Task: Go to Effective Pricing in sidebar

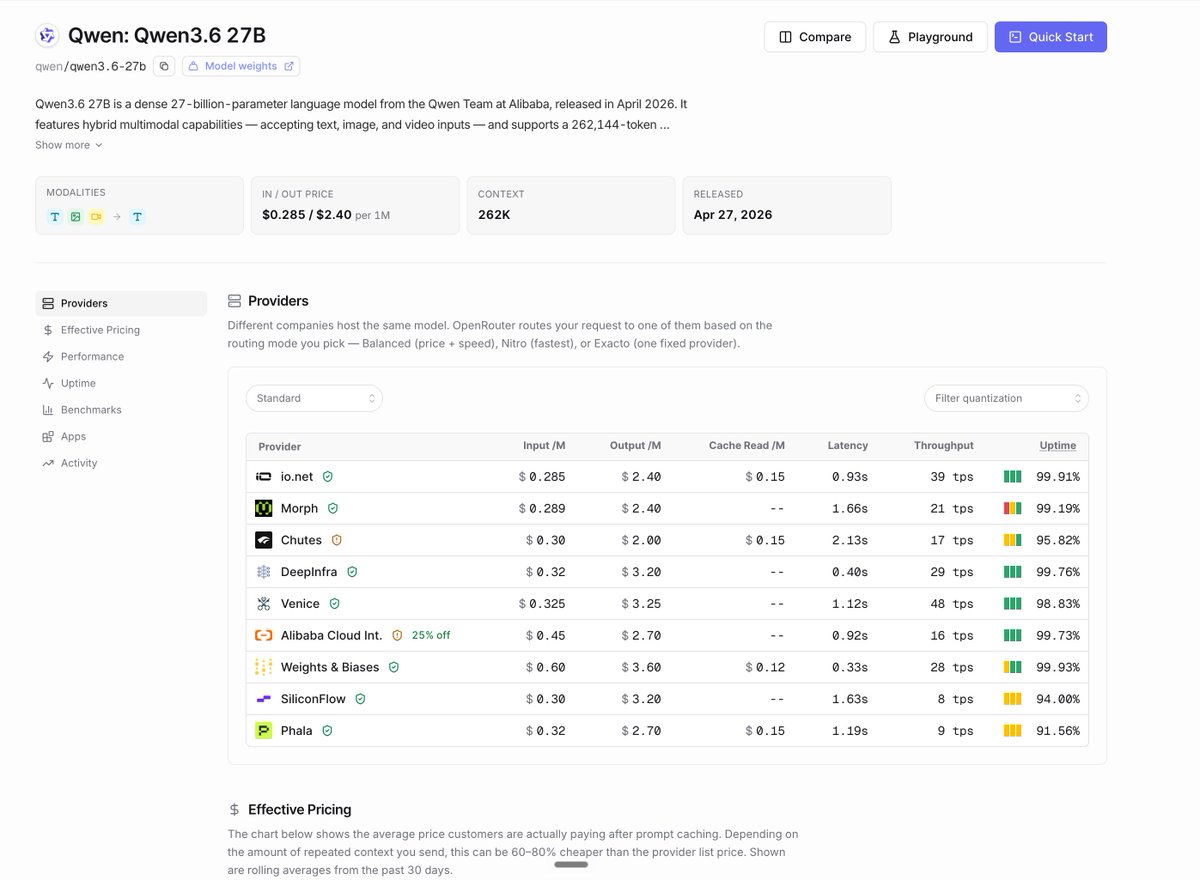Action: pos(121,330)
